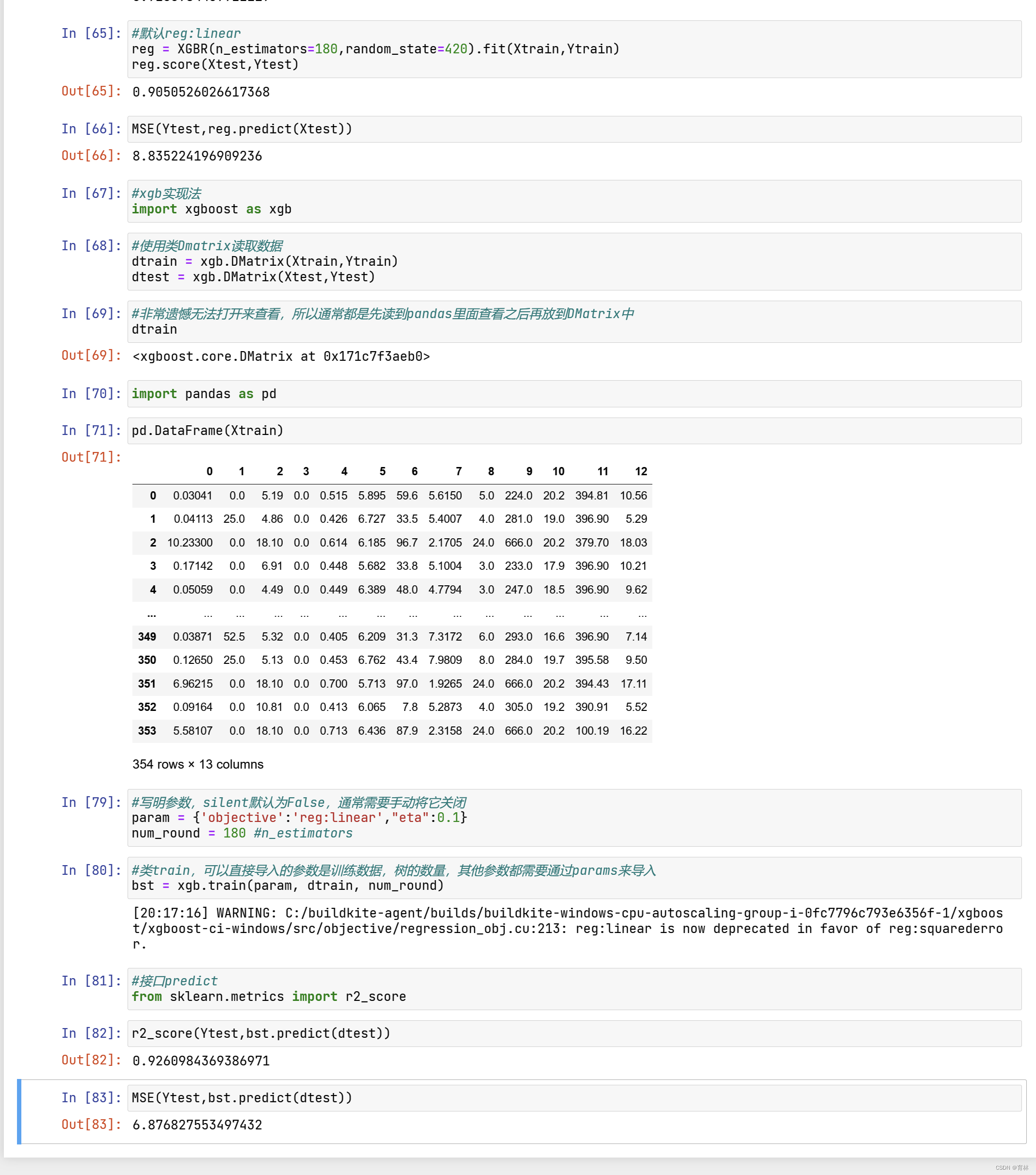The height and width of the screenshot is (1175, 1036).
Task: Click cell value 0.04113 in row 1
Action: 193,520
